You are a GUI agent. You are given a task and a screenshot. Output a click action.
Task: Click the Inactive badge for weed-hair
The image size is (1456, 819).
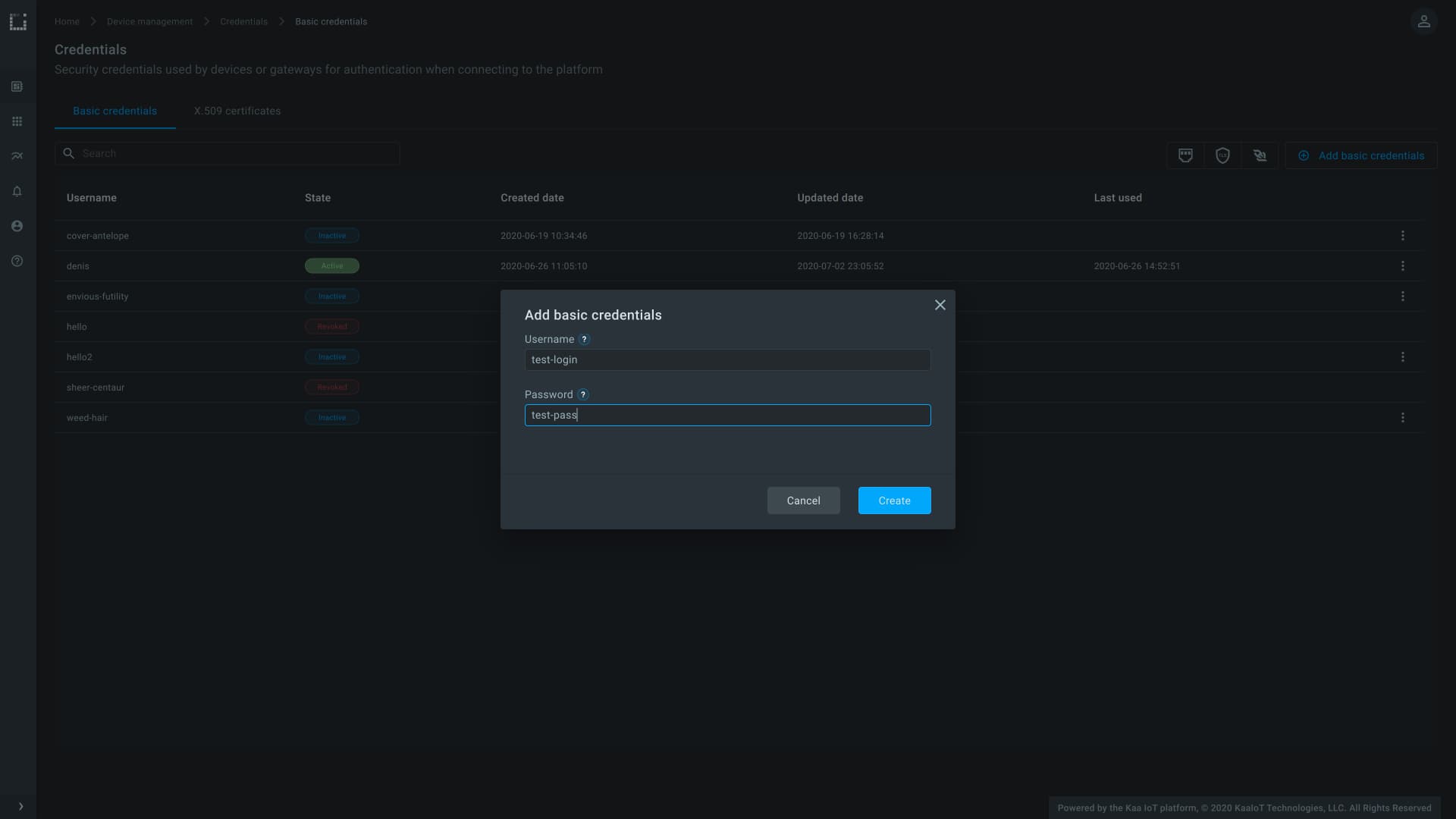click(x=332, y=418)
